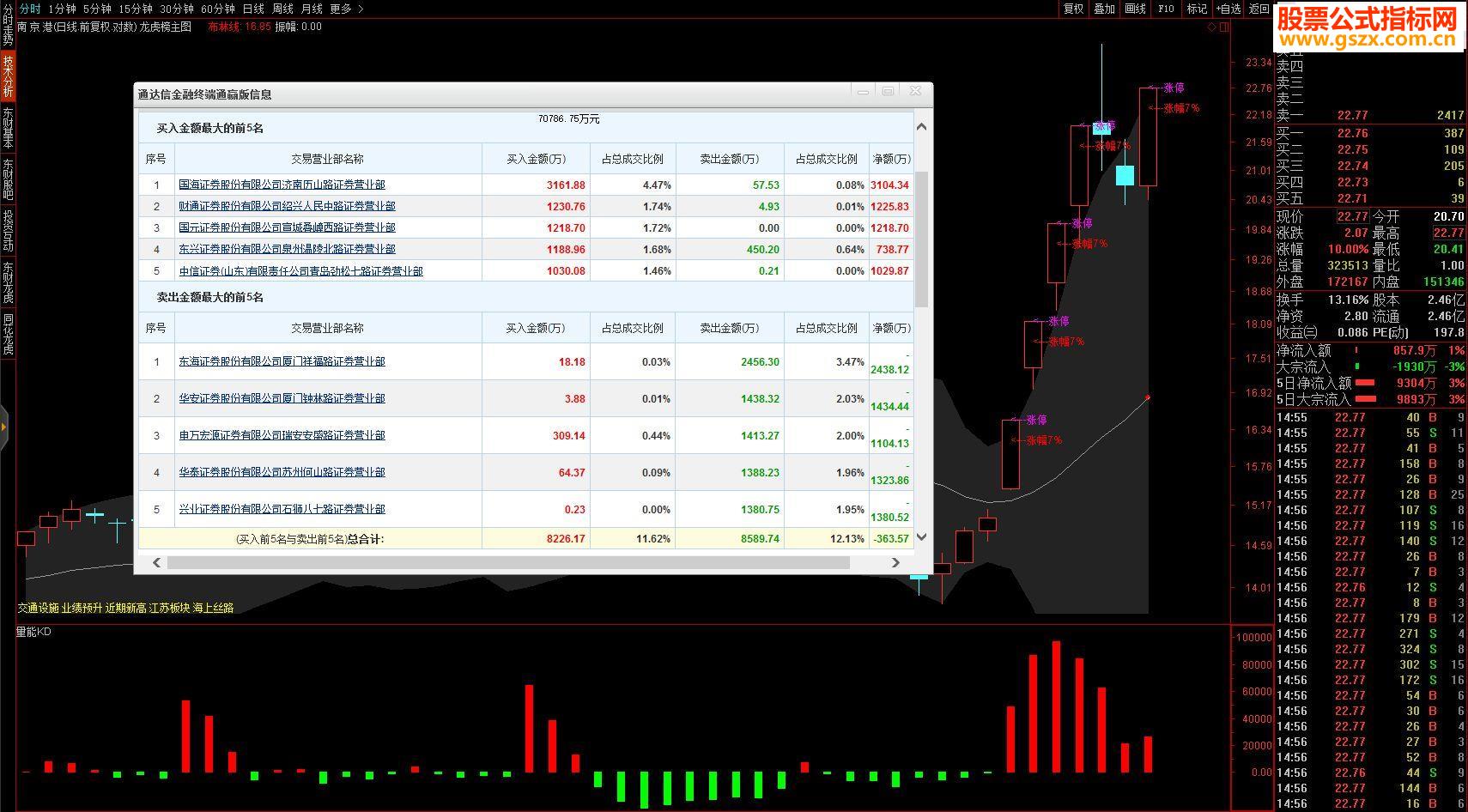1468x812 pixels.
Task: Add the stock using +自选
Action: tap(1228, 9)
